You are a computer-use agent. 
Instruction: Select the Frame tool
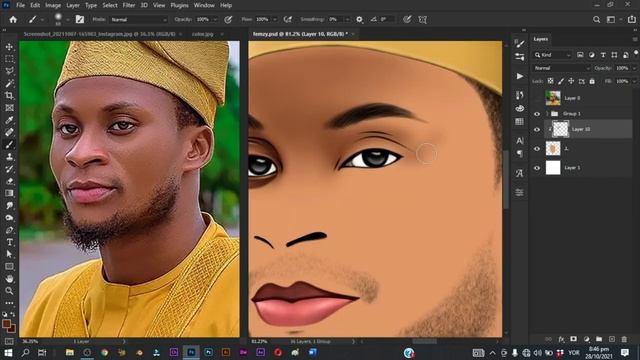9,108
